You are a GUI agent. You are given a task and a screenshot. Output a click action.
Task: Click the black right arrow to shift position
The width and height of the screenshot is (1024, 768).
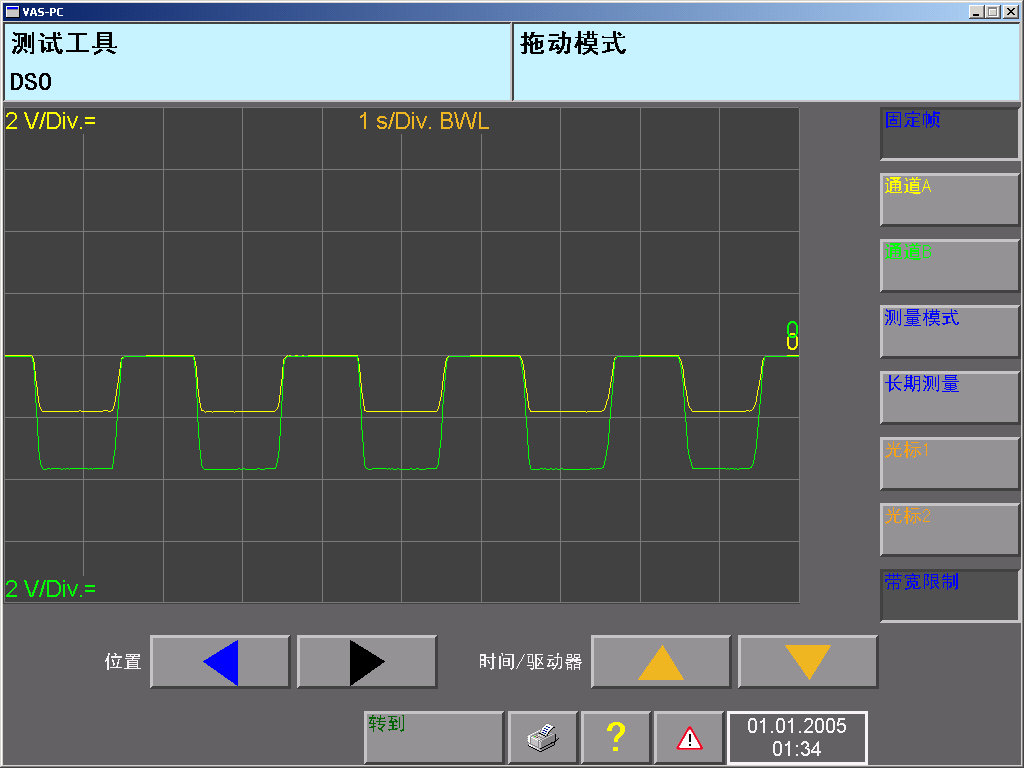[366, 660]
